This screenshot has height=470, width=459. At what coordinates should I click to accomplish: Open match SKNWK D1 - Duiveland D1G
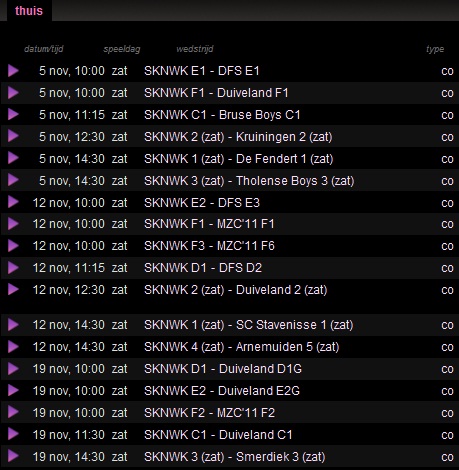click(x=223, y=369)
